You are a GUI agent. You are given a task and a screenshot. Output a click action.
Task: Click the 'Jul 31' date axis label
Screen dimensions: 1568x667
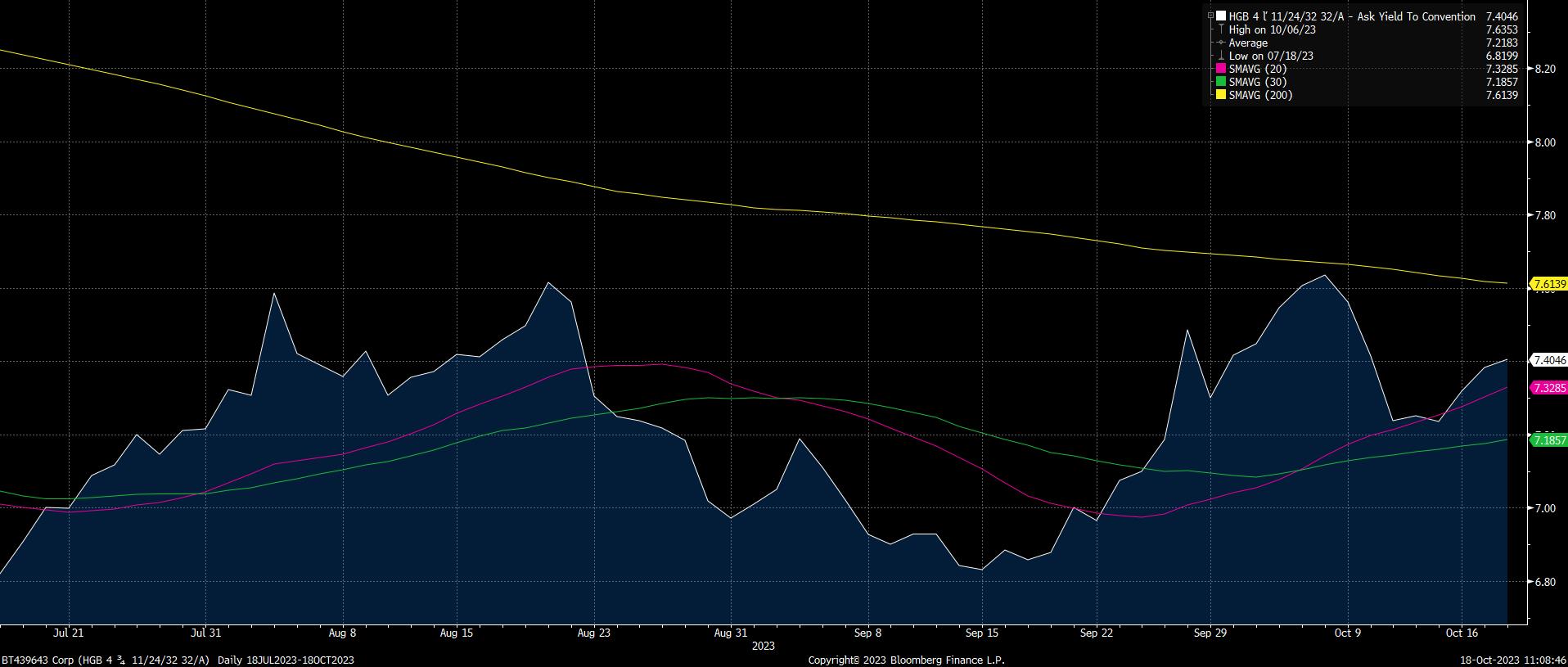click(x=205, y=633)
